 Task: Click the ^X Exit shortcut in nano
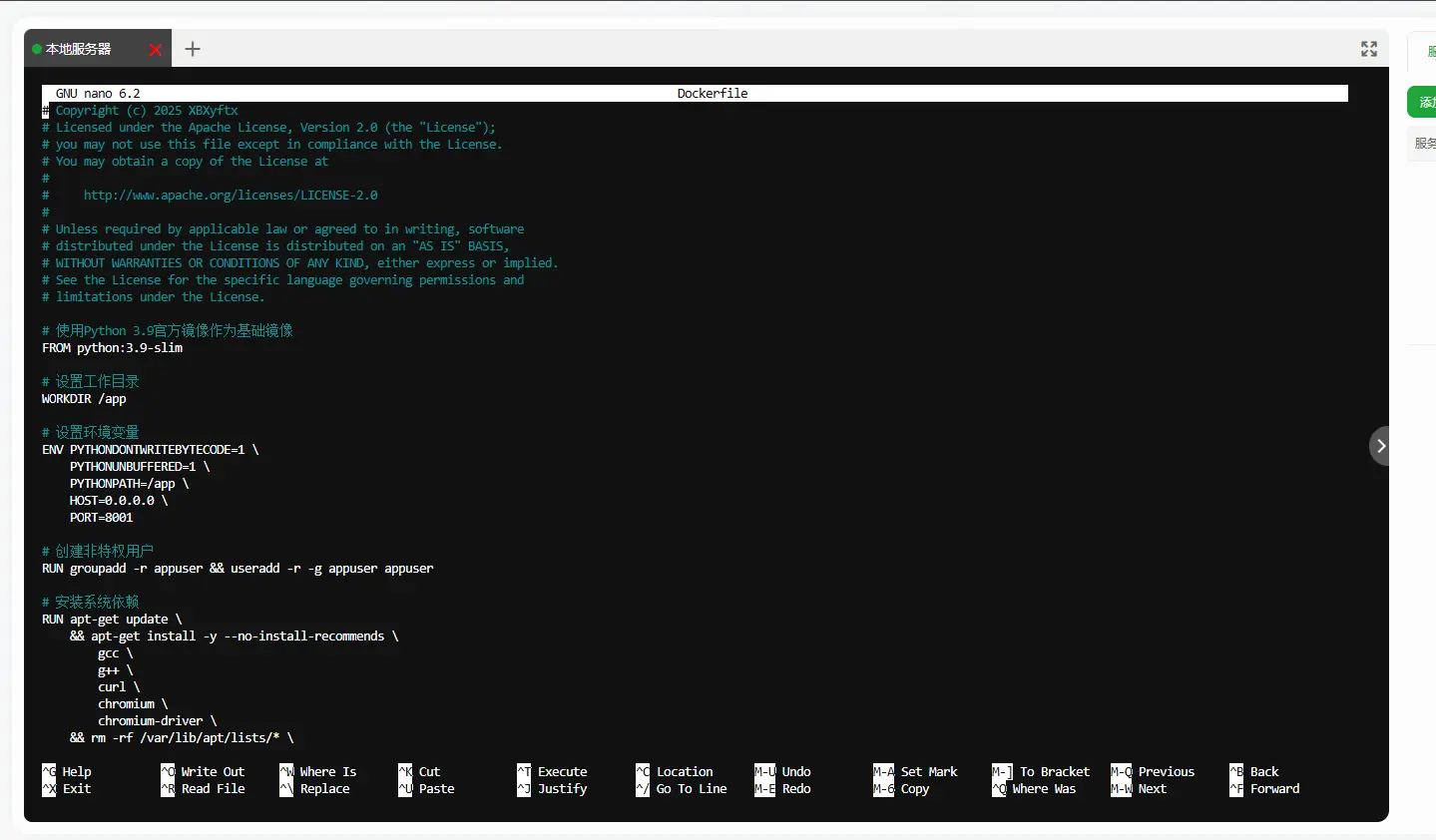click(x=67, y=789)
